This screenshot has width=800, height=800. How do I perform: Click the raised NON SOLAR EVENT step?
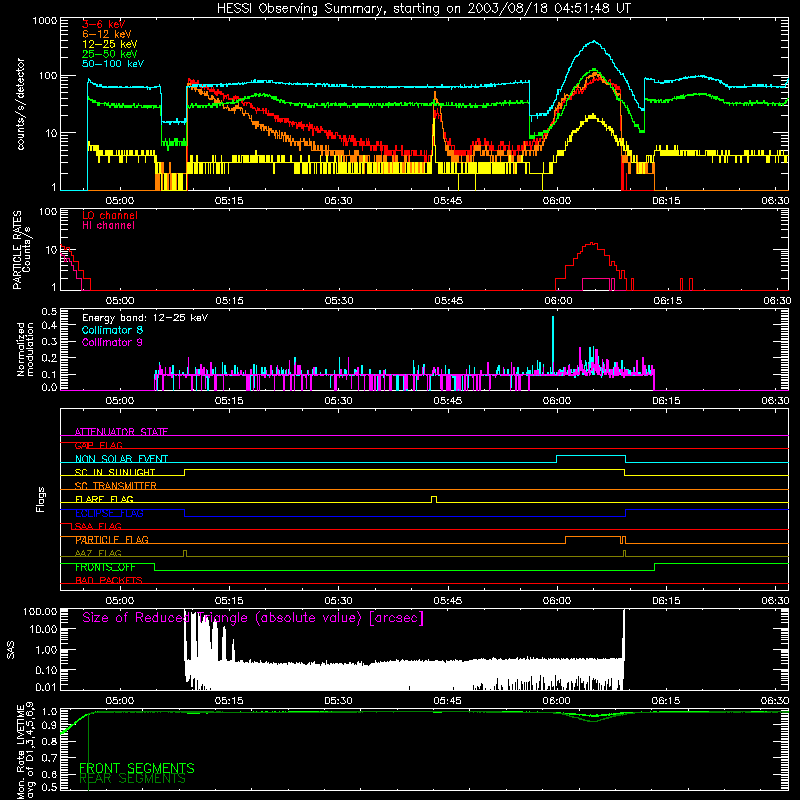click(591, 456)
